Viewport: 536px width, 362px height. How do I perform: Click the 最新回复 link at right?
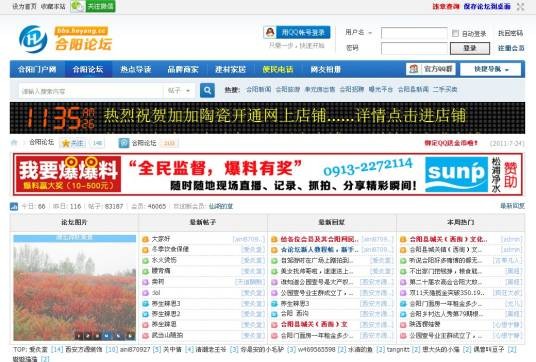click(512, 206)
